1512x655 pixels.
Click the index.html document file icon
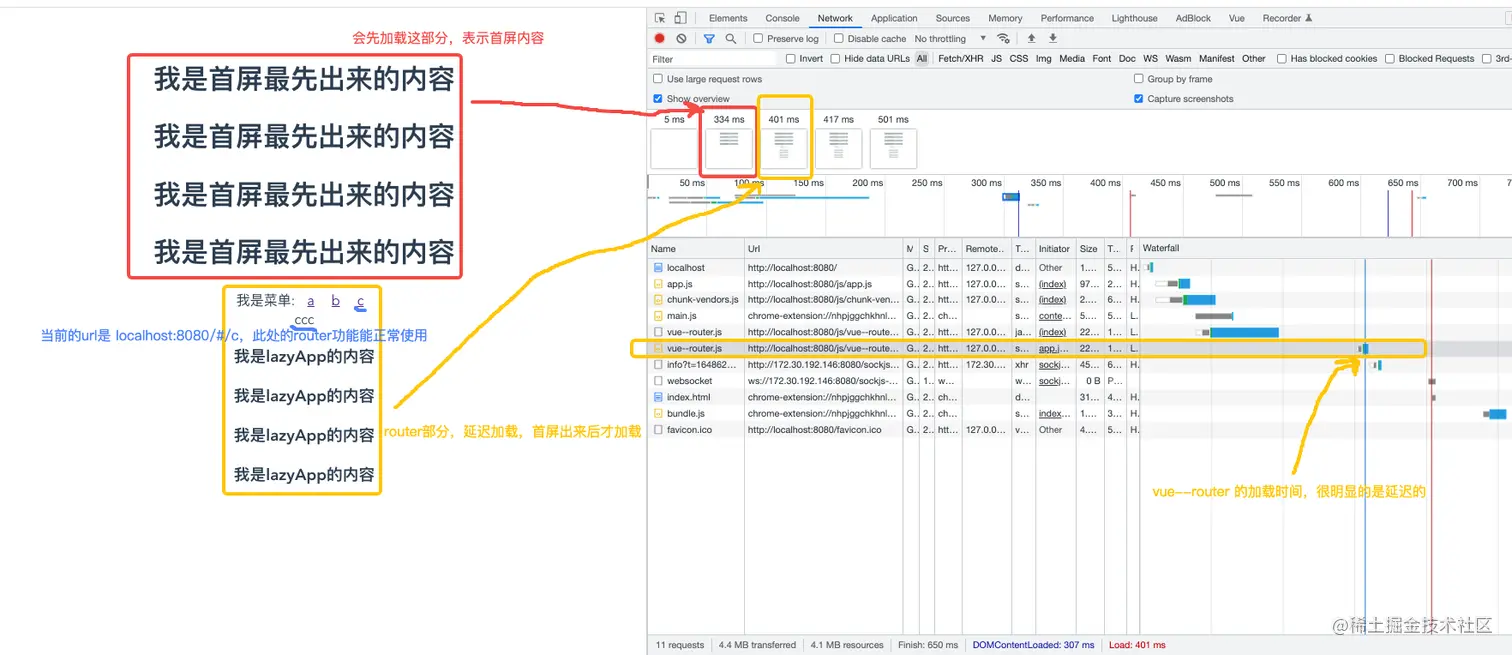pyautogui.click(x=658, y=397)
